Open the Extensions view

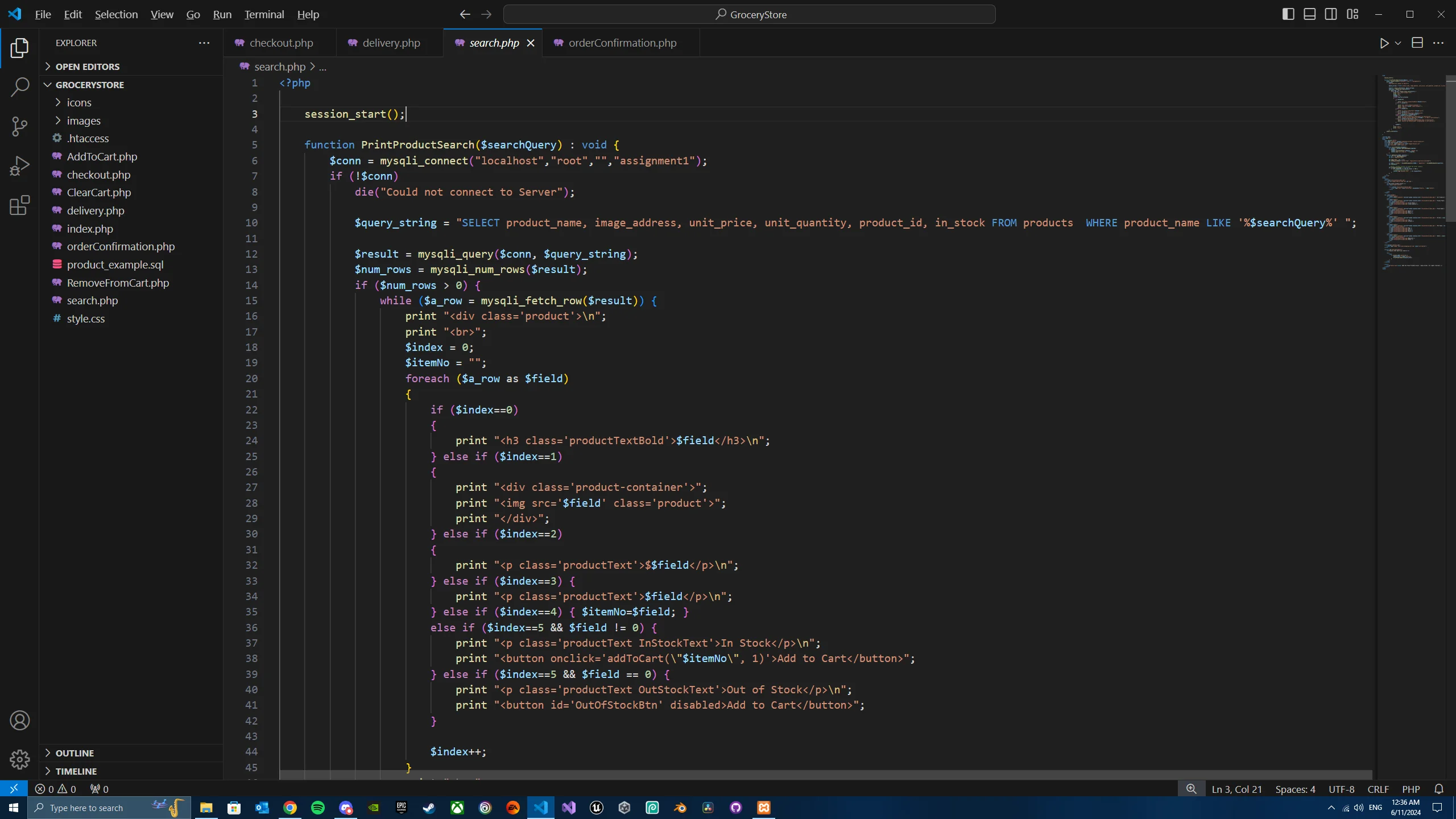point(19,205)
